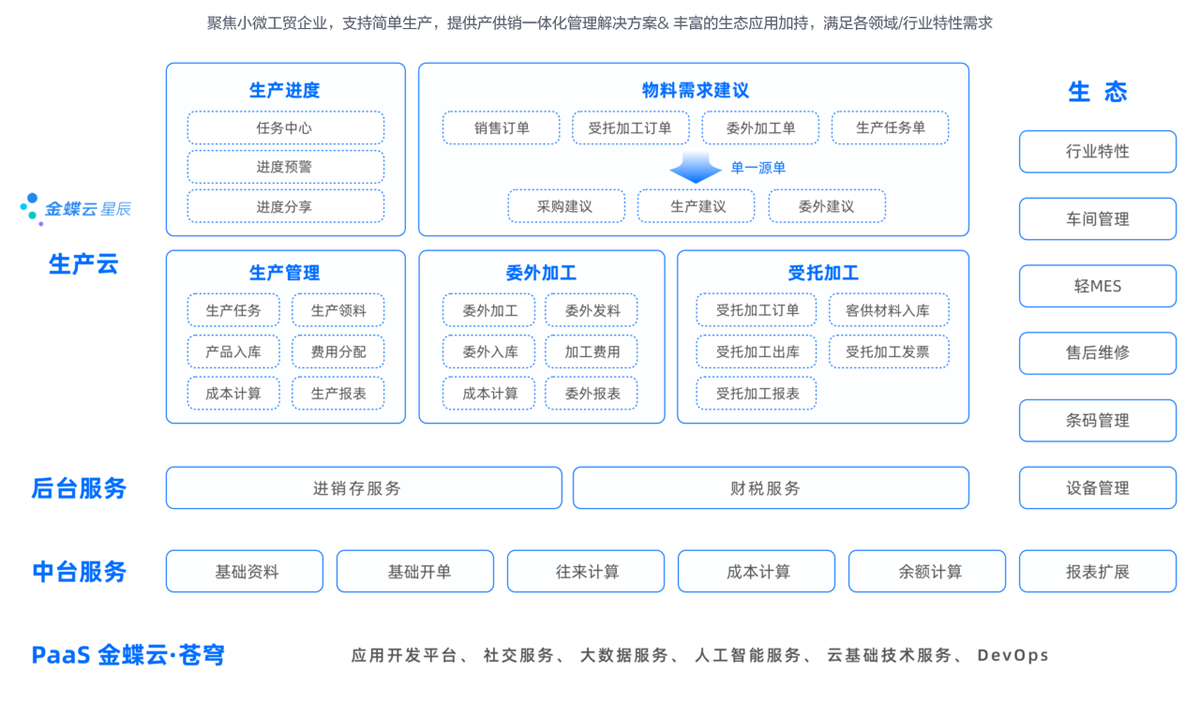Click the 委外发料 box

pos(592,311)
